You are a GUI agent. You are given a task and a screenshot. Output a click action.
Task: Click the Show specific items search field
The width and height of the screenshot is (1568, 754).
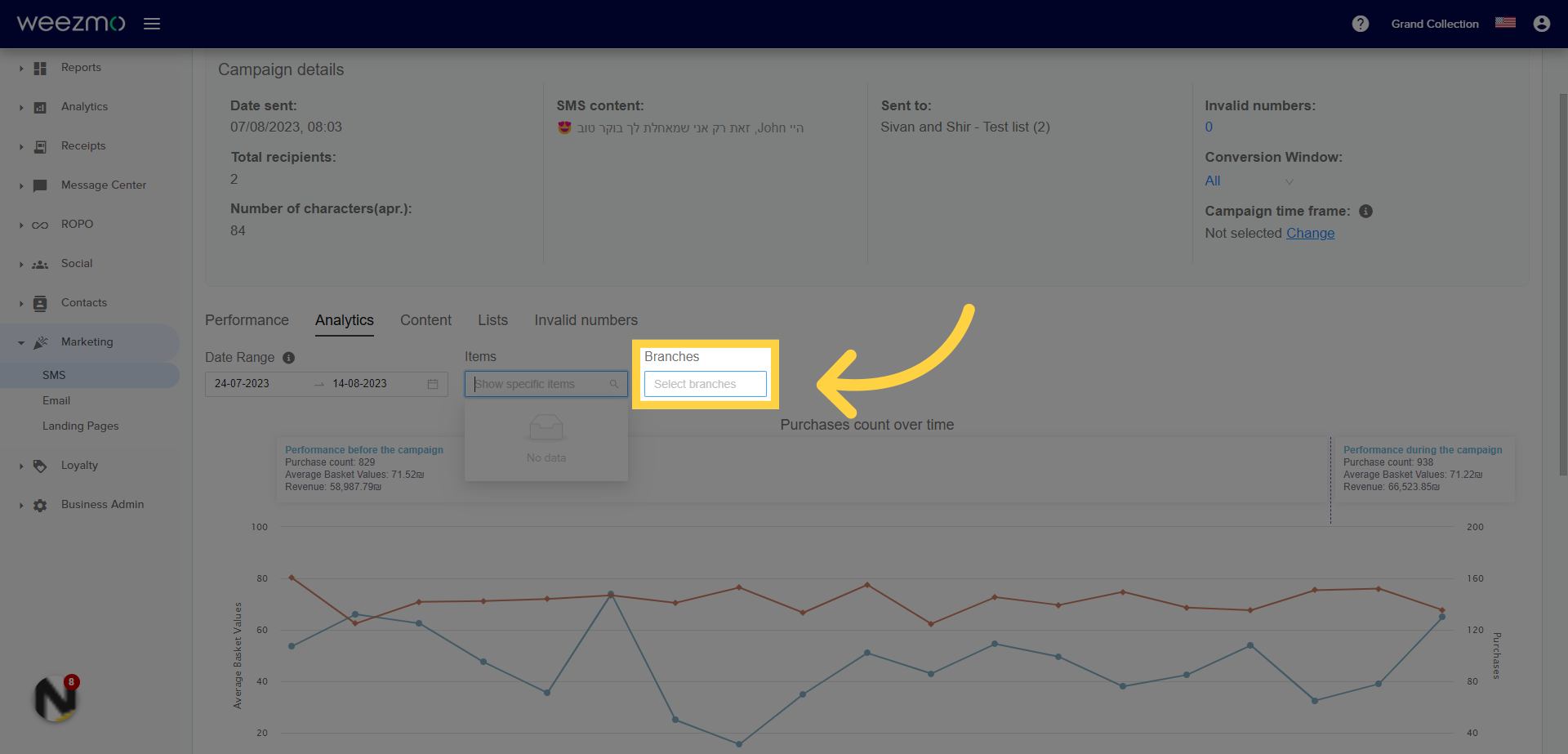(546, 384)
